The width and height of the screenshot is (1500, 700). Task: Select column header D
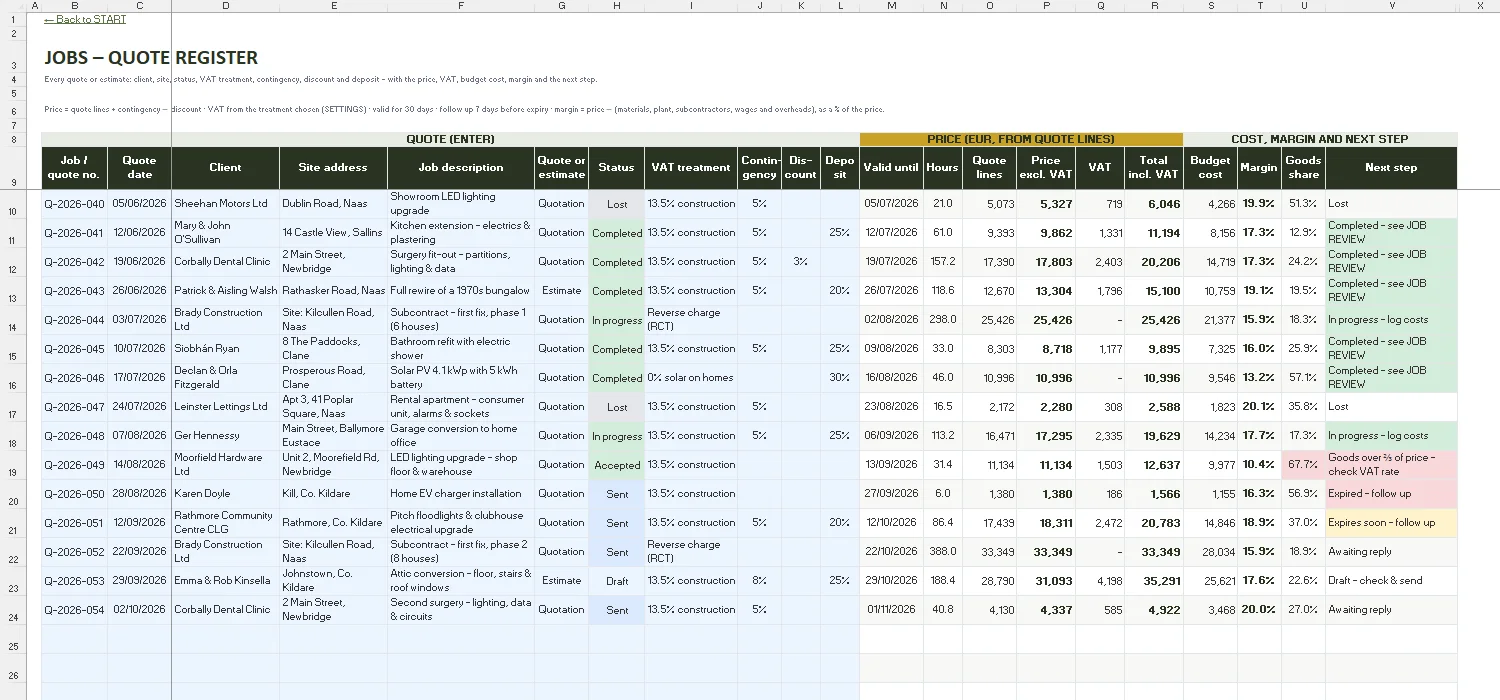226,6
